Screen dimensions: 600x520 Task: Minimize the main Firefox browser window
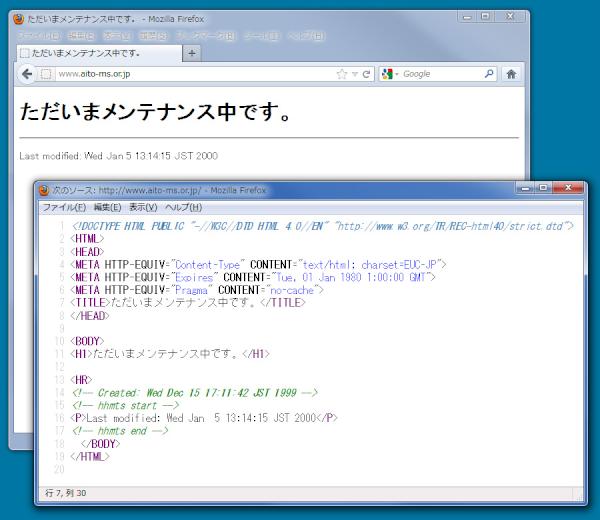467,17
